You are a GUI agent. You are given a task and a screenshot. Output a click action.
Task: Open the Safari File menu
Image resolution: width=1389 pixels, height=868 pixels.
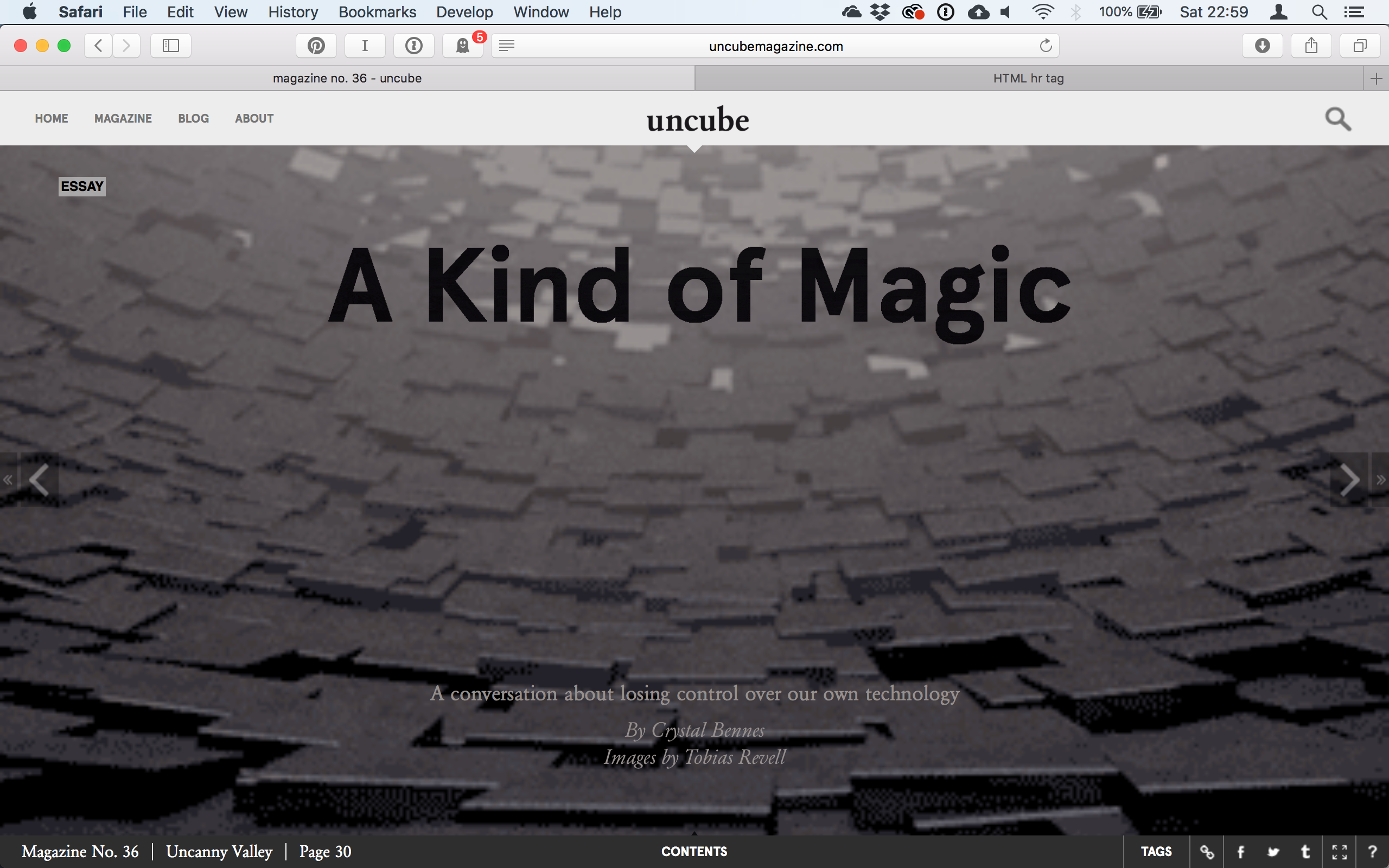click(x=135, y=11)
